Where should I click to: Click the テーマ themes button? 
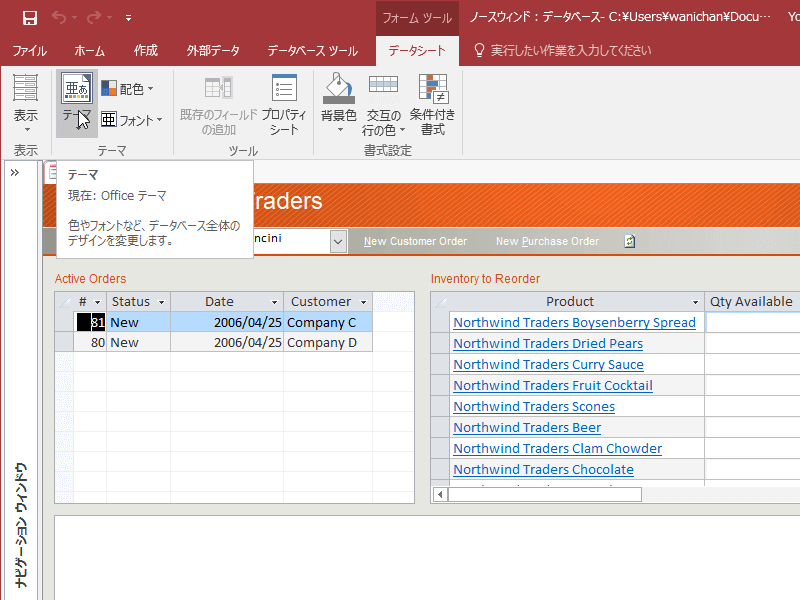[77, 103]
